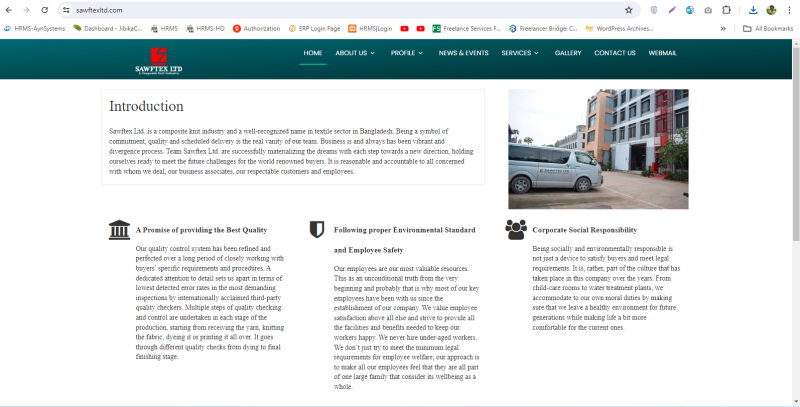Expand the PROFILE menu
The width and height of the screenshot is (800, 407).
[x=407, y=53]
